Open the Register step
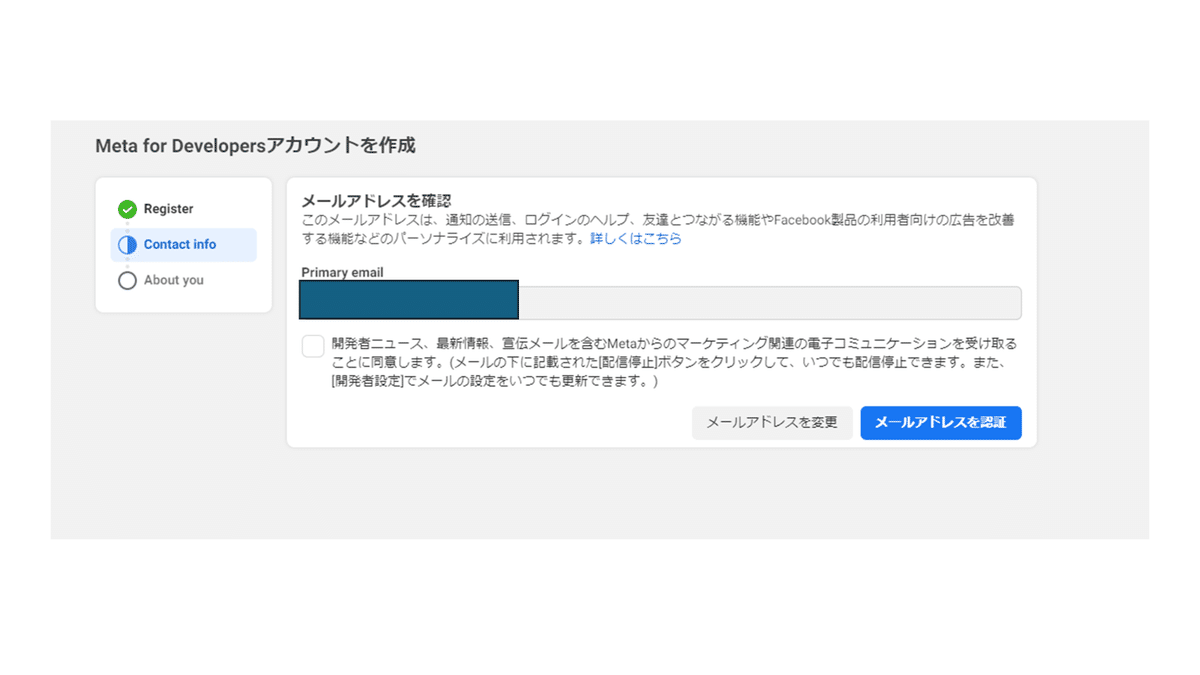The width and height of the screenshot is (1200, 675). (168, 209)
